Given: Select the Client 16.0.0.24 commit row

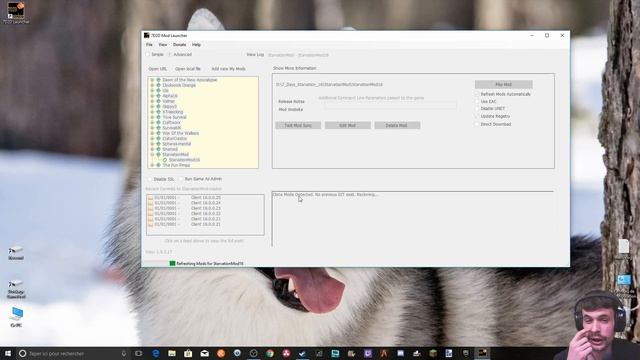Looking at the screenshot, I should tap(205, 203).
